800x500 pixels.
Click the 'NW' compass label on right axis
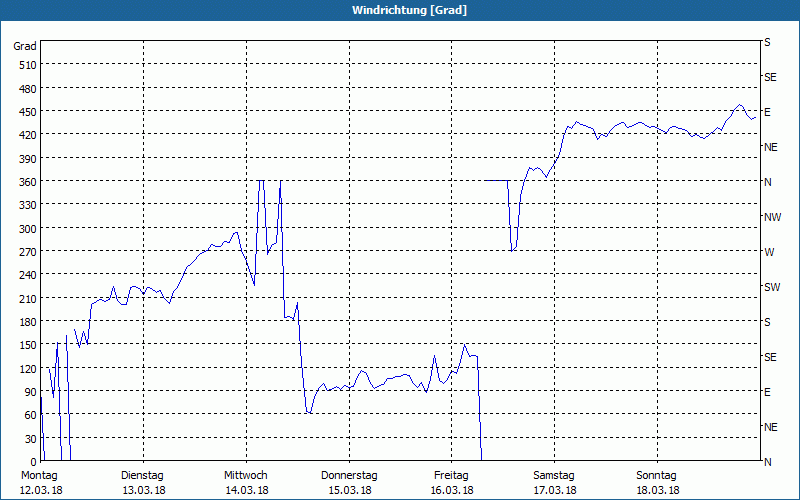pos(772,217)
